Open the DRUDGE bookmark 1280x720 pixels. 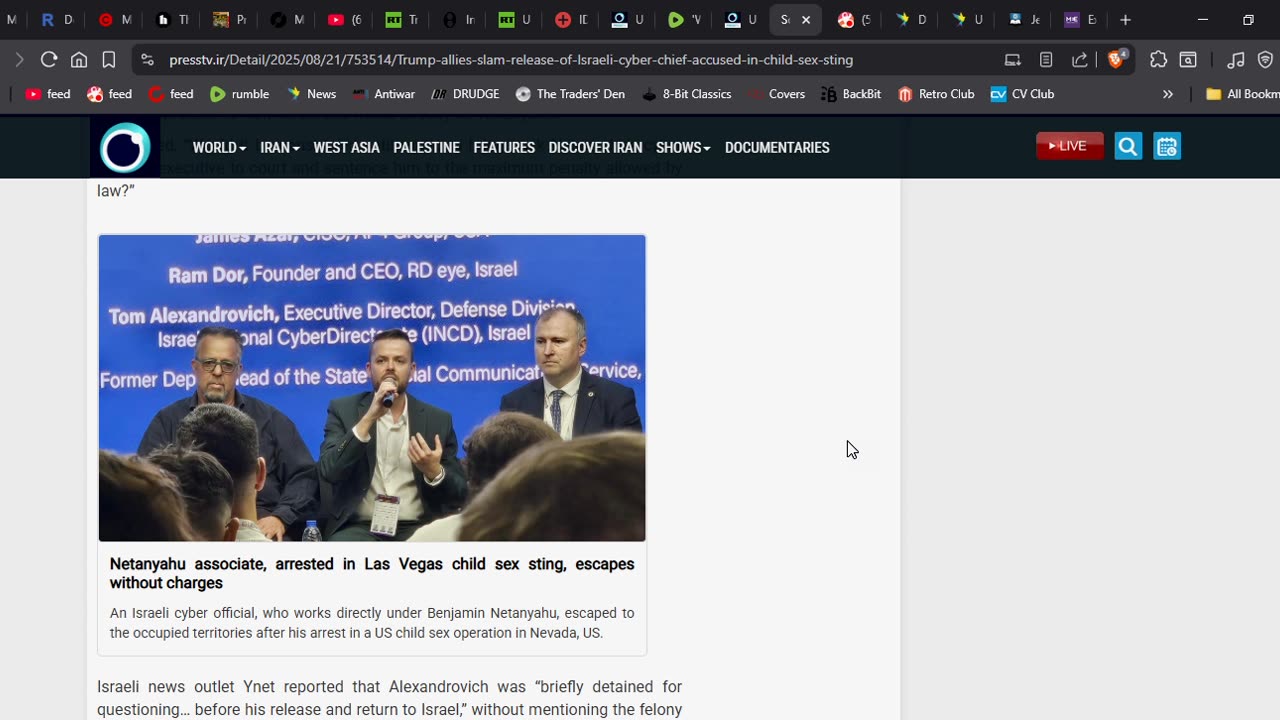(x=465, y=94)
